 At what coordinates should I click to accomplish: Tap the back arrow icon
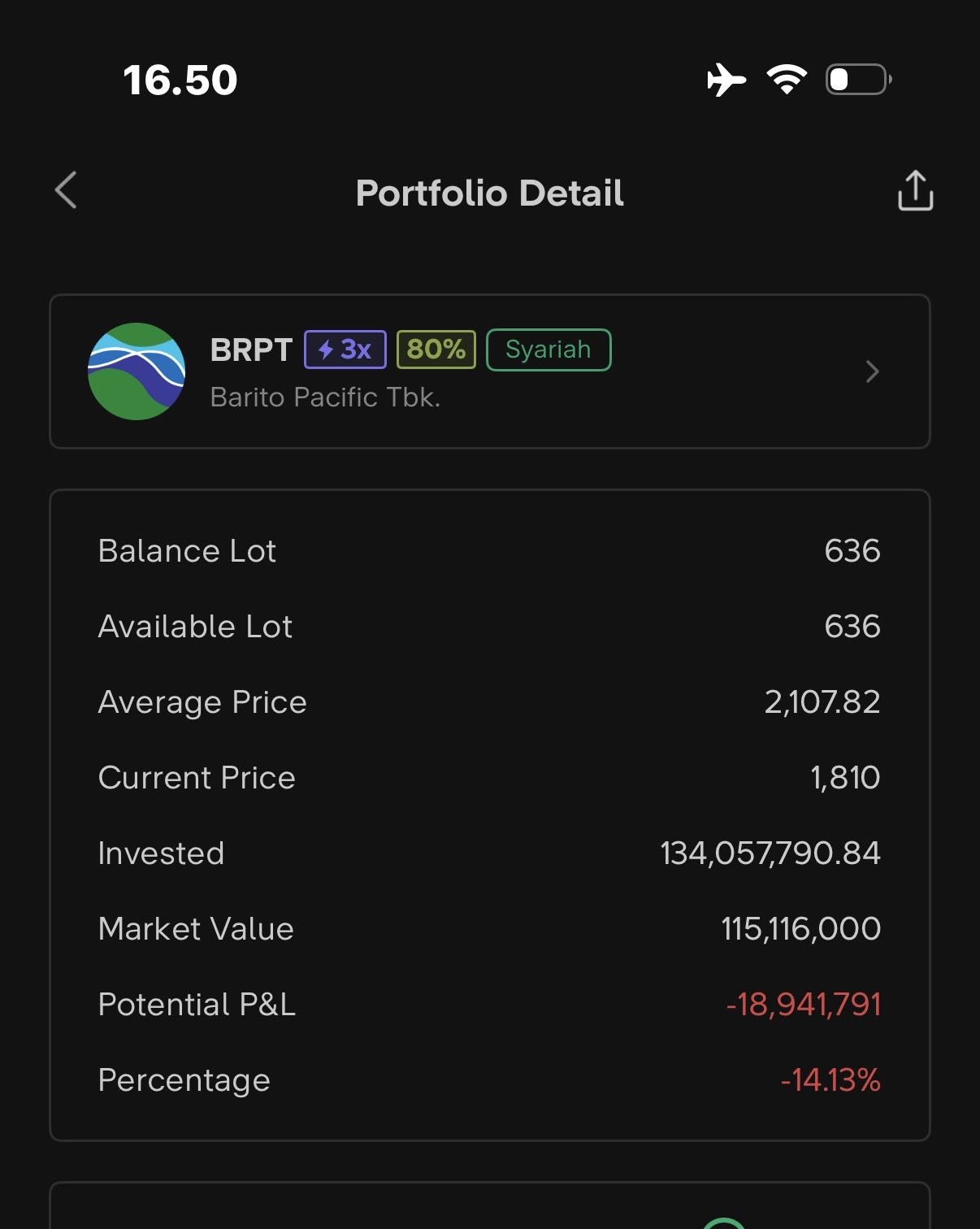coord(66,190)
